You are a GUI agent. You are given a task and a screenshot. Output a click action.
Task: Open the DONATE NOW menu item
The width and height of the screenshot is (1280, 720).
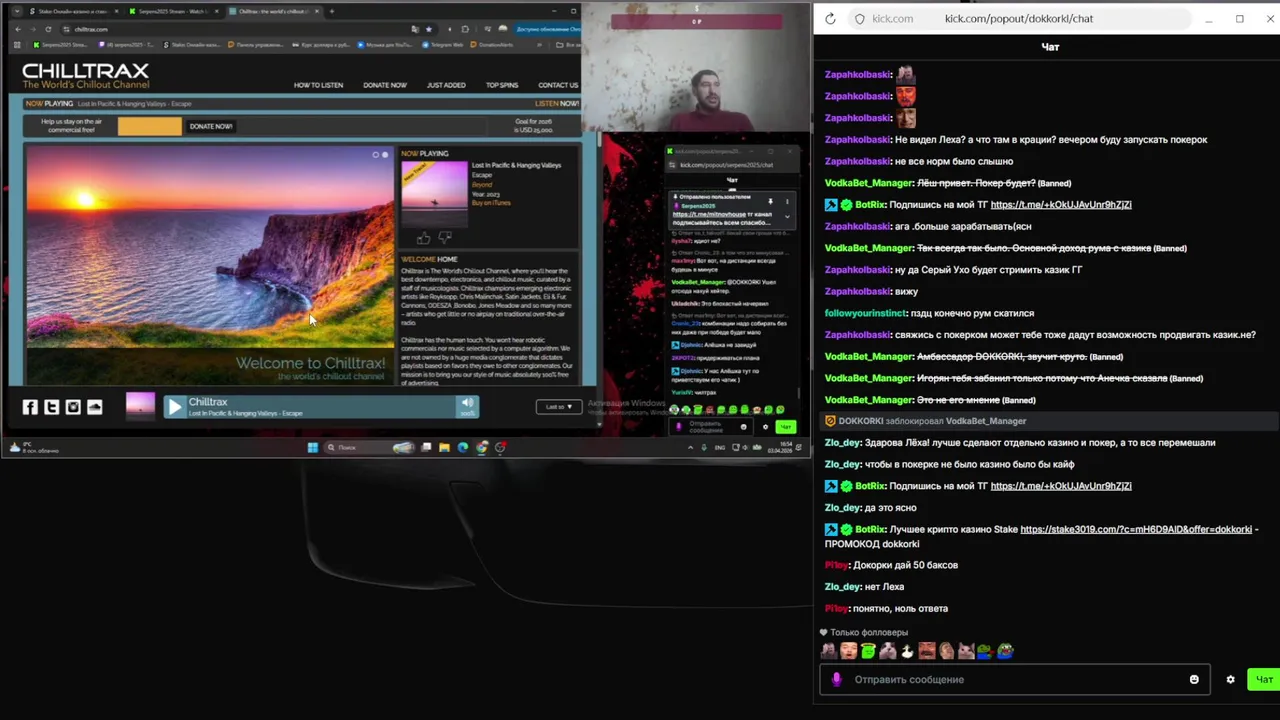point(385,85)
